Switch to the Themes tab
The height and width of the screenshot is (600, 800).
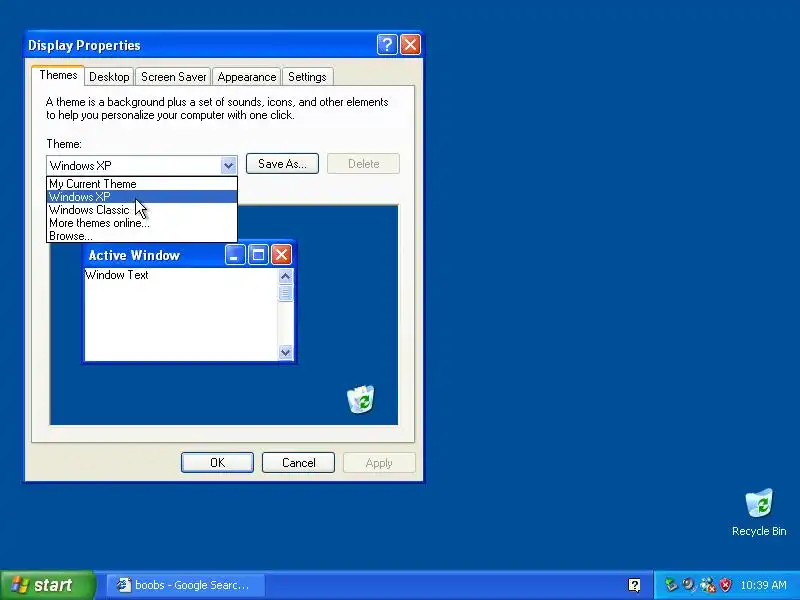coord(58,76)
